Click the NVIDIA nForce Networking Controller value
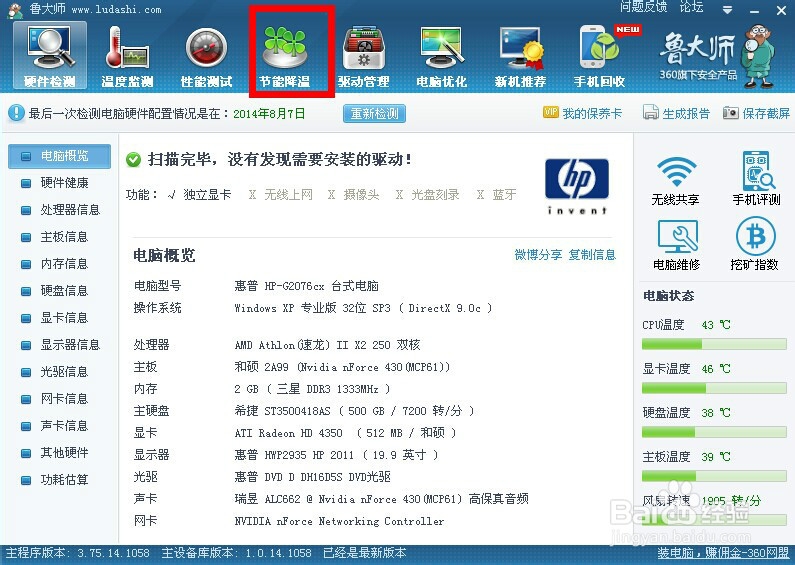The height and width of the screenshot is (565, 795). [339, 521]
